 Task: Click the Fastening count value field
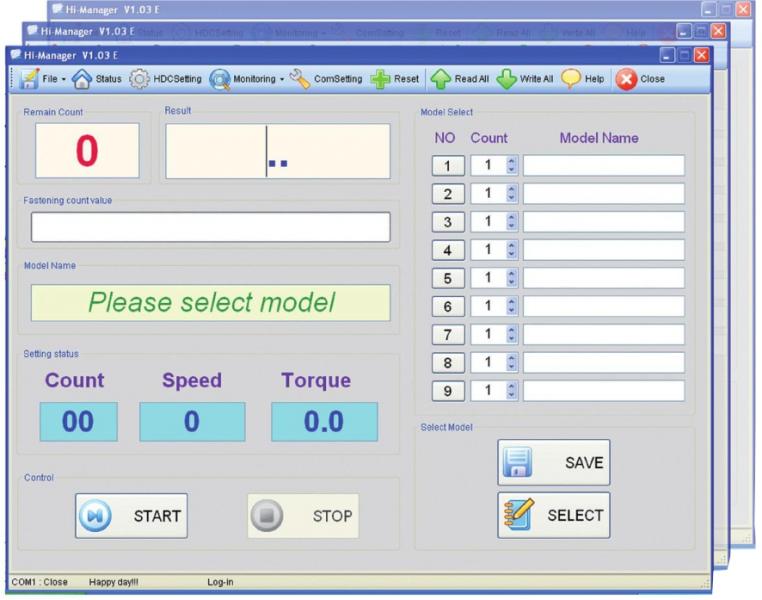210,227
